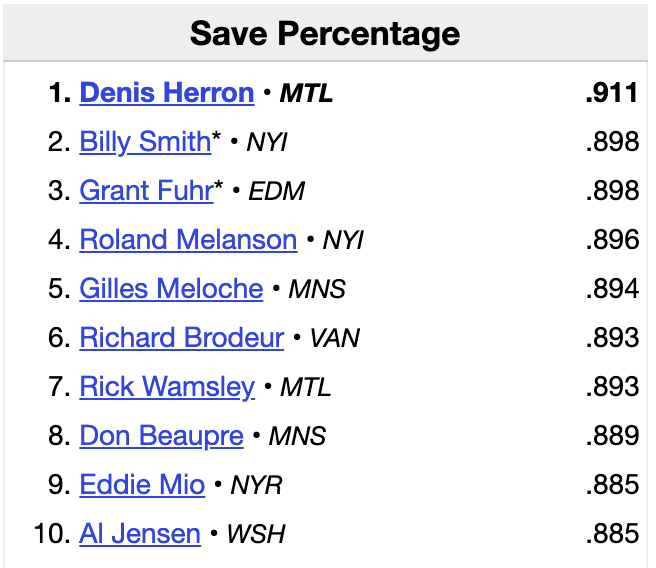Click the Save Percentage header

[x=325, y=34]
